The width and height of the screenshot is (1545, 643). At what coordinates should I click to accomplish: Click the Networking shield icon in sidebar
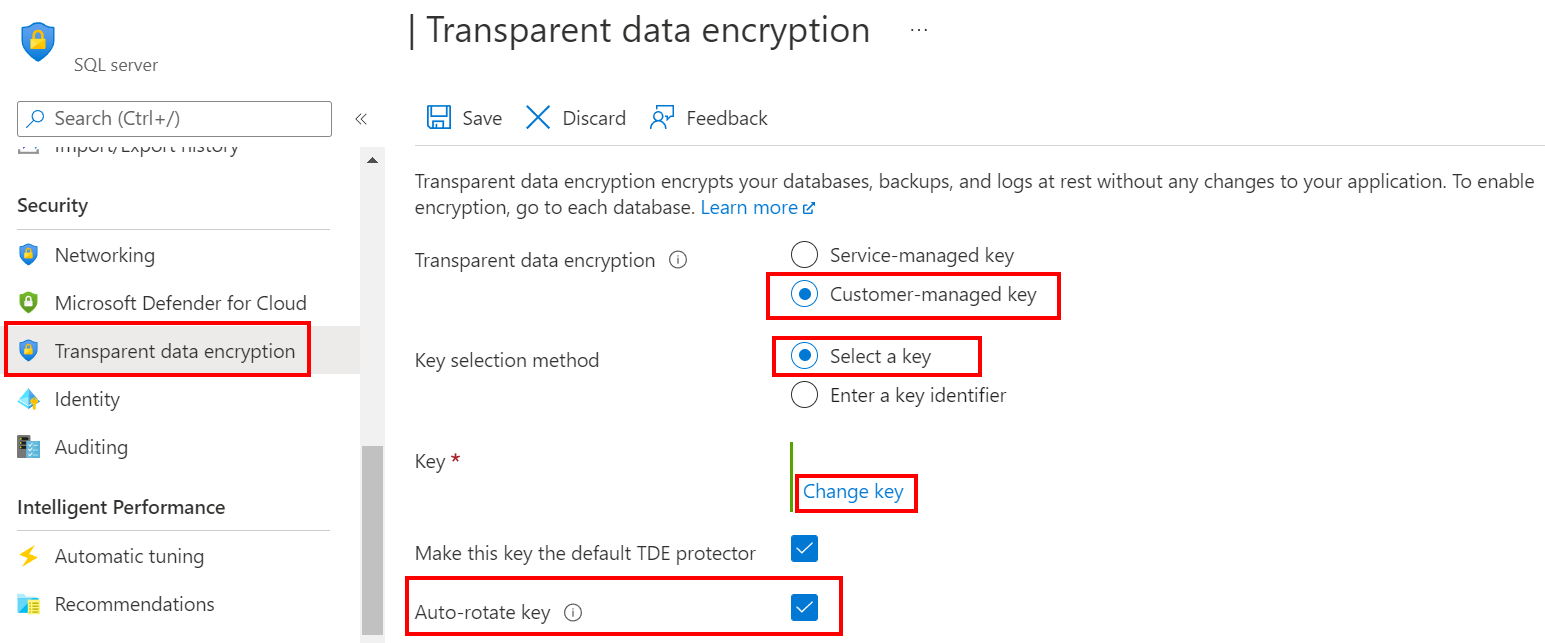pyautogui.click(x=29, y=255)
